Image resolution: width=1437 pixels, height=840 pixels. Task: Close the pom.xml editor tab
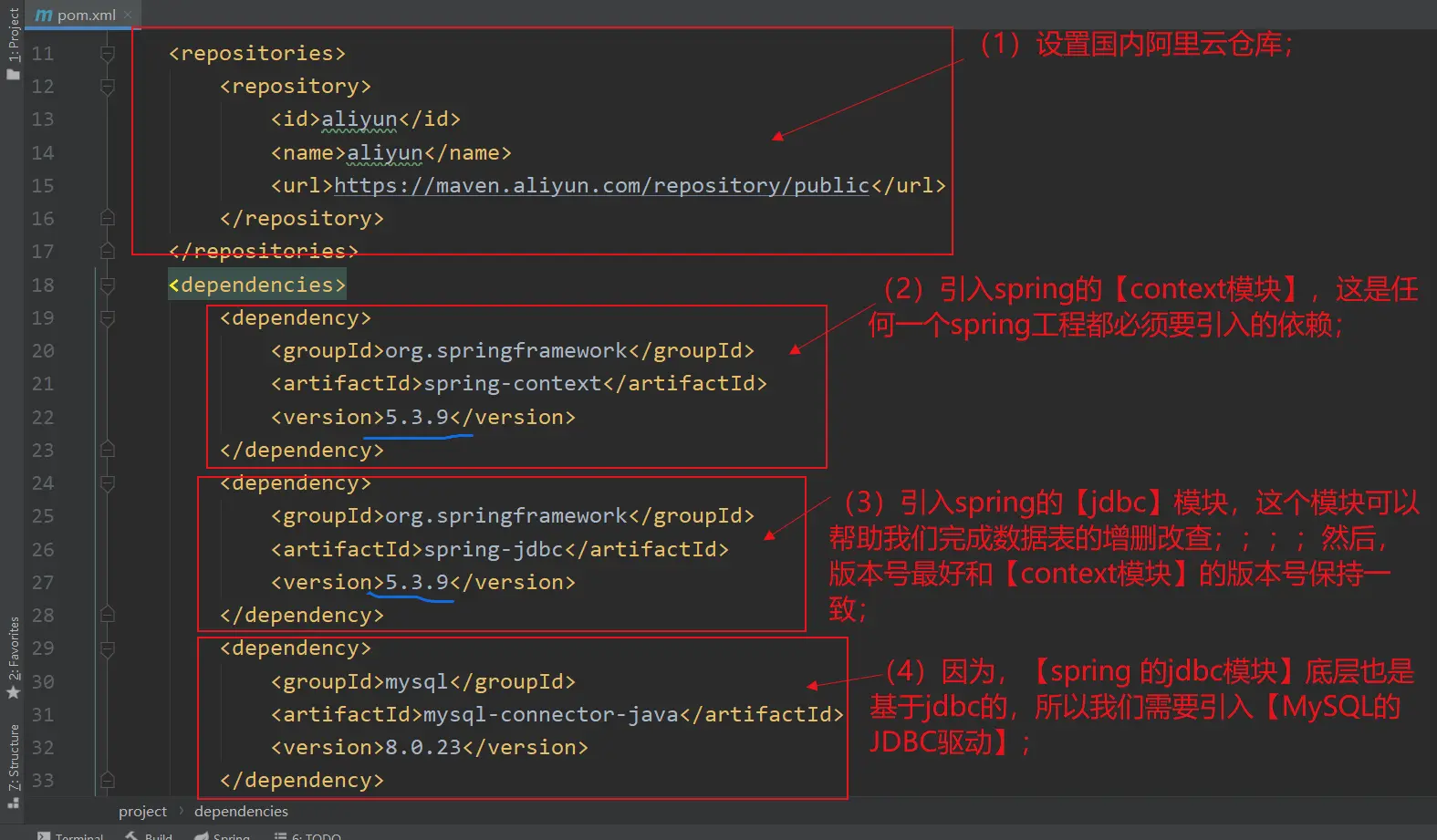coord(128,15)
